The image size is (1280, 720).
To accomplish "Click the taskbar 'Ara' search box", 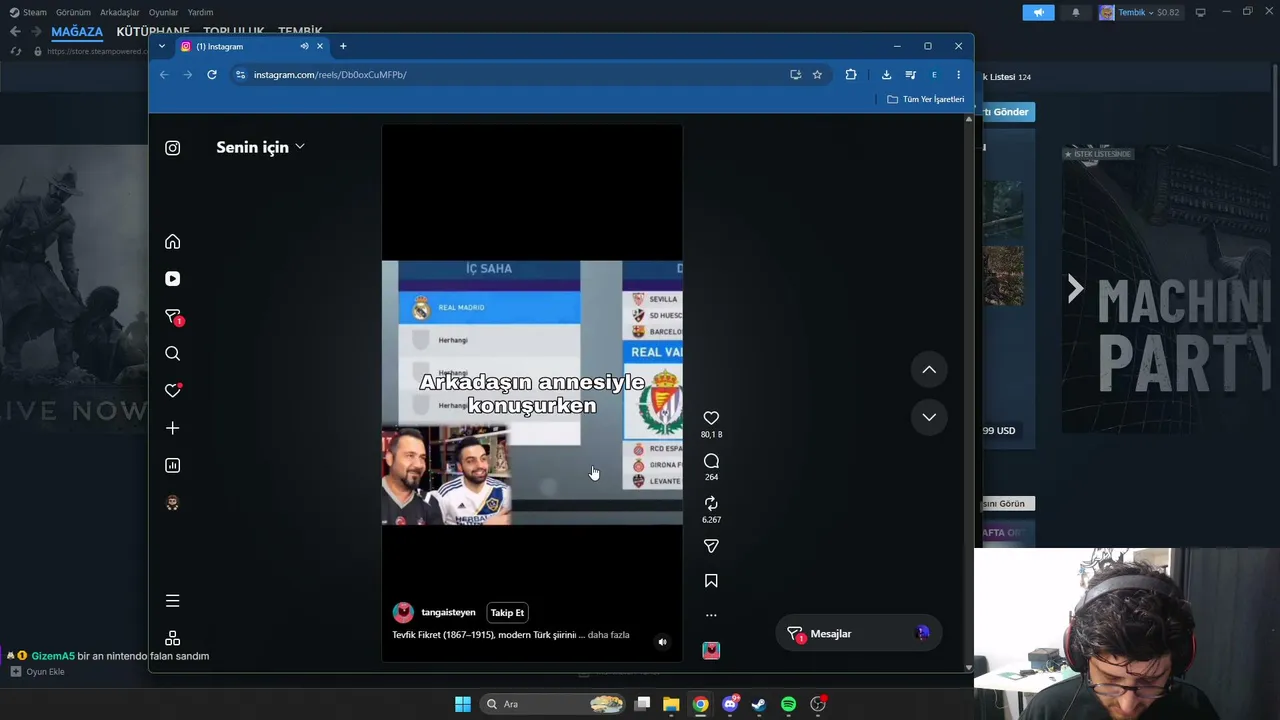I will pos(554,704).
